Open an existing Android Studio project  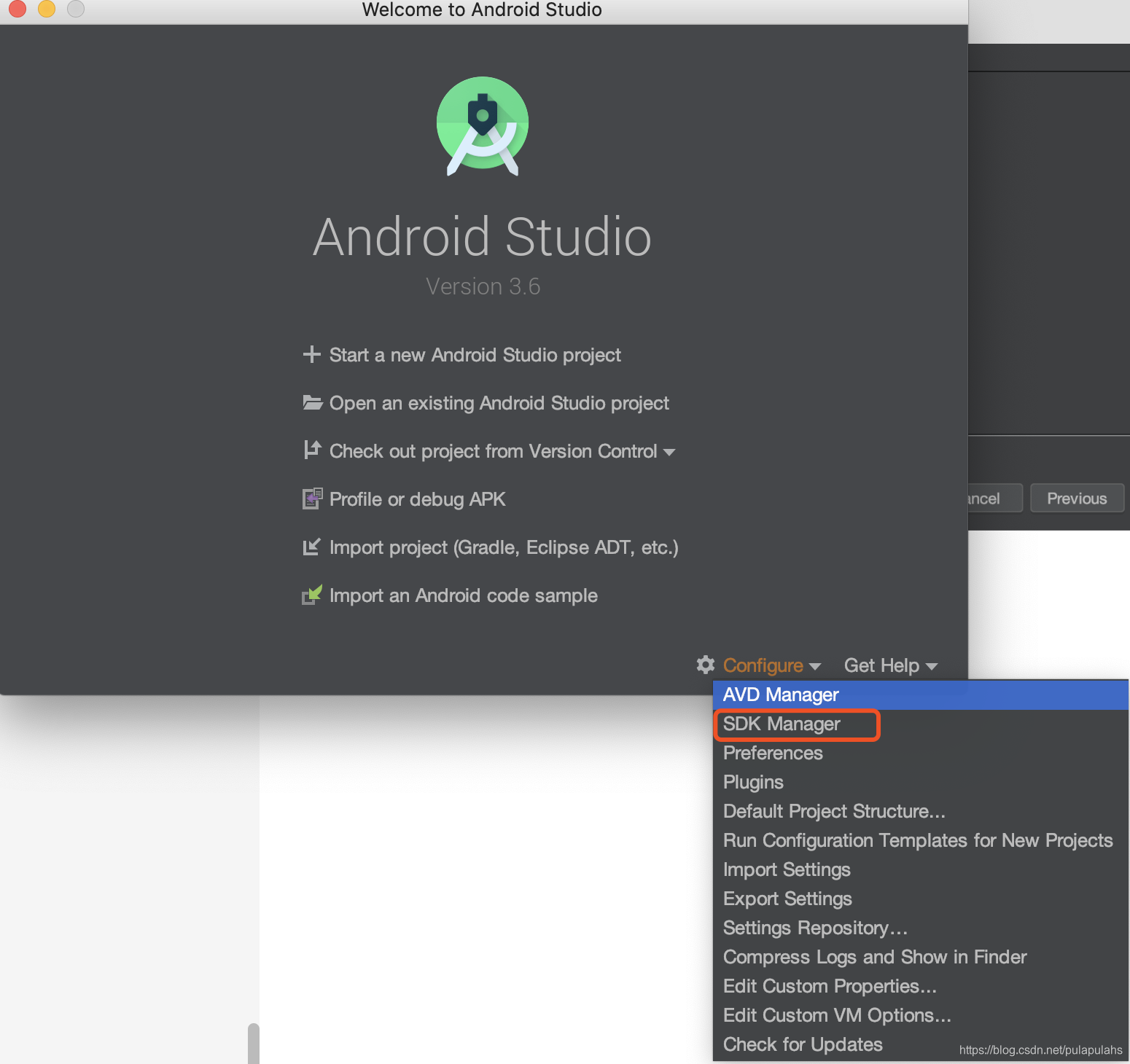[499, 403]
